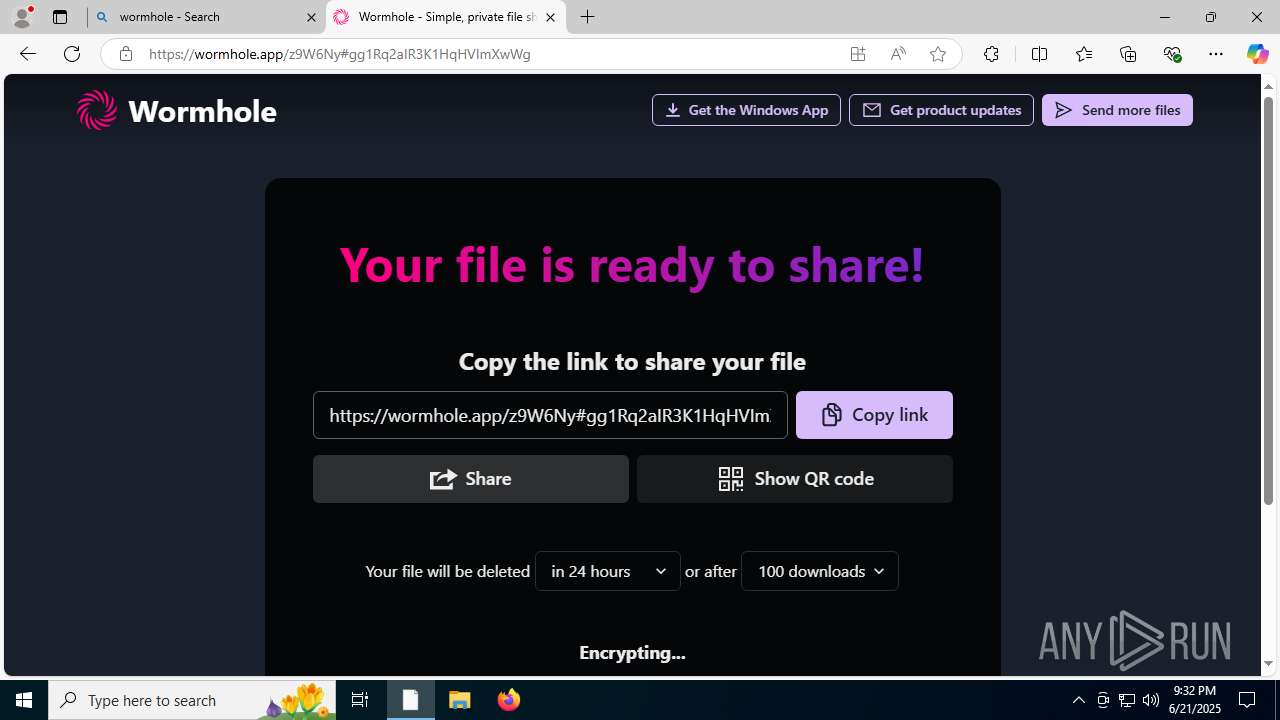Image resolution: width=1280 pixels, height=720 pixels.
Task: Click the taskbar search box
Action: (x=192, y=700)
